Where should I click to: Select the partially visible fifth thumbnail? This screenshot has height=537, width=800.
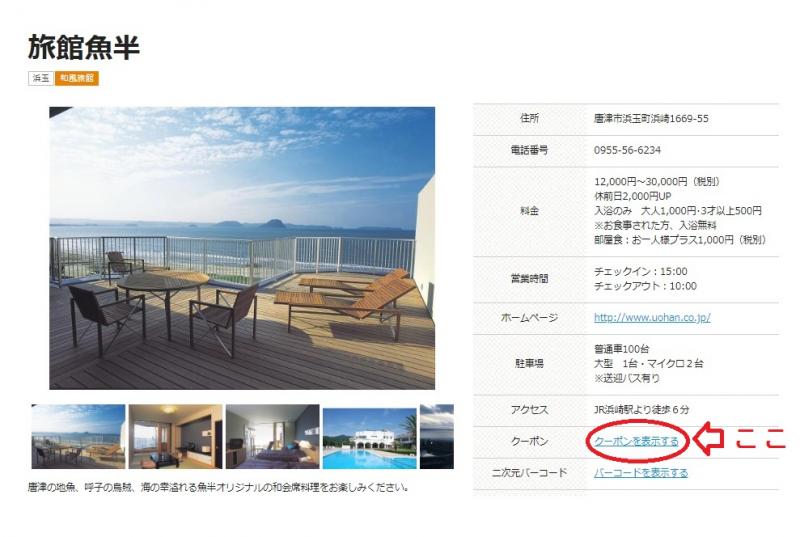437,436
